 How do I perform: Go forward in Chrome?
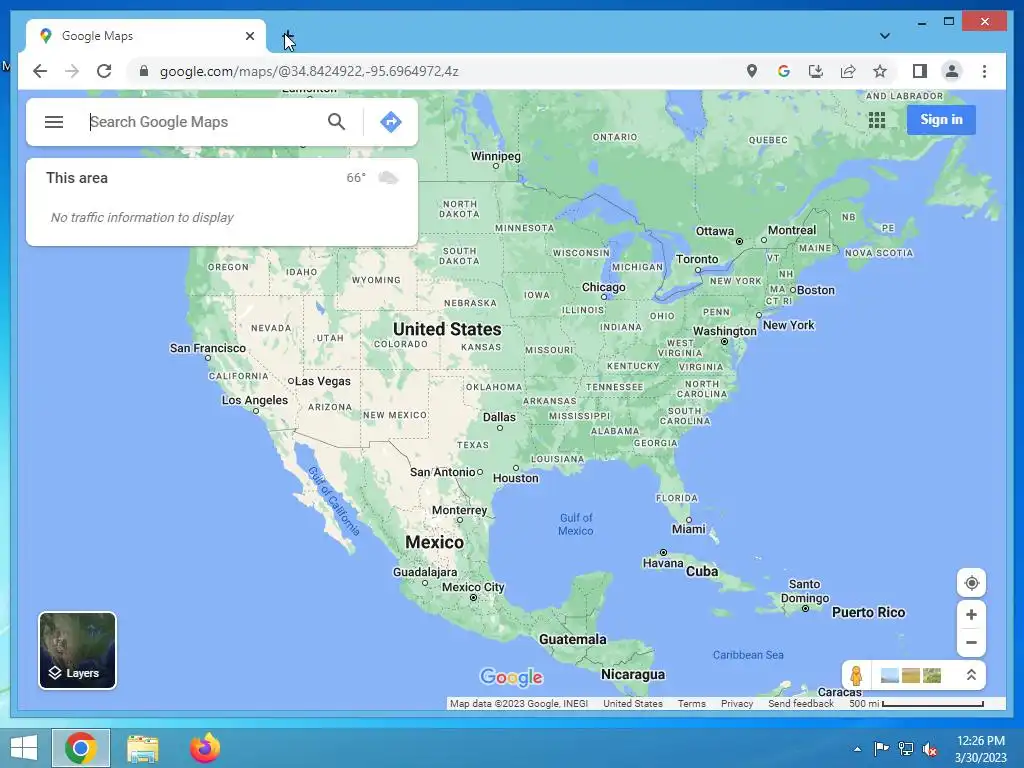72,71
